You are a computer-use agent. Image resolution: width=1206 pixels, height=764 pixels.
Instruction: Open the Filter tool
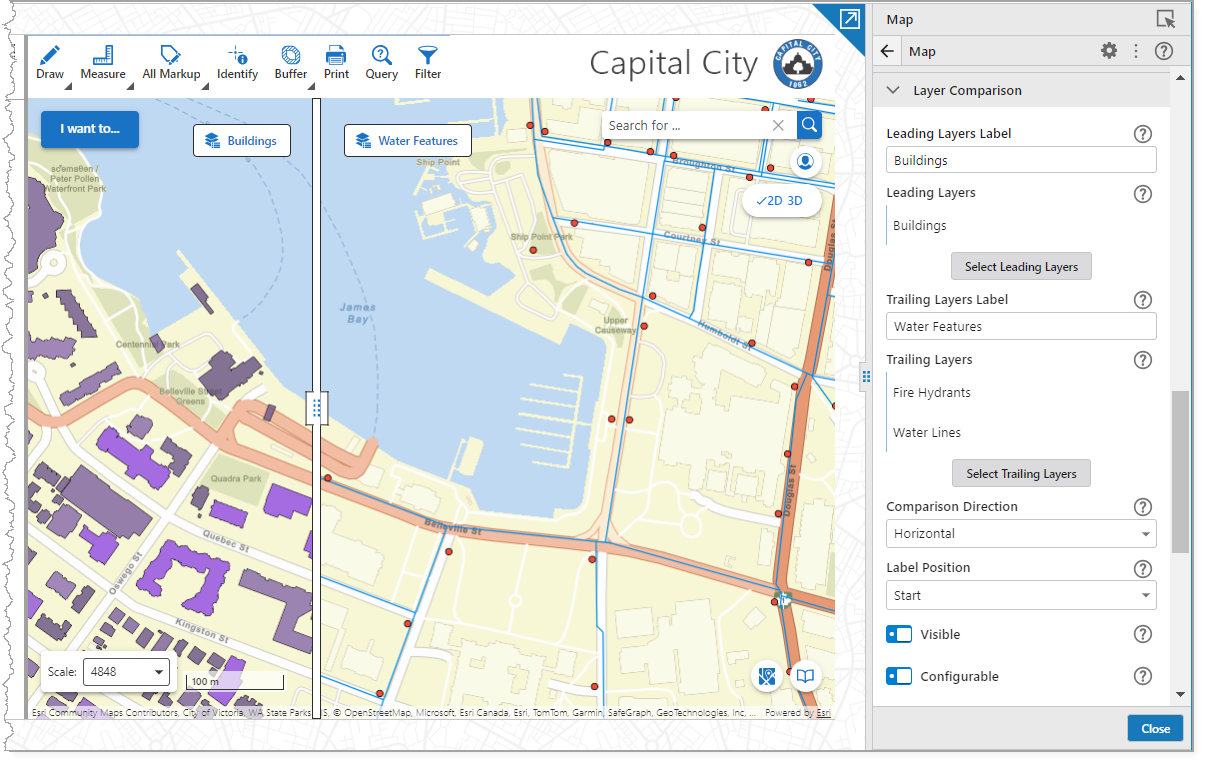[x=428, y=62]
